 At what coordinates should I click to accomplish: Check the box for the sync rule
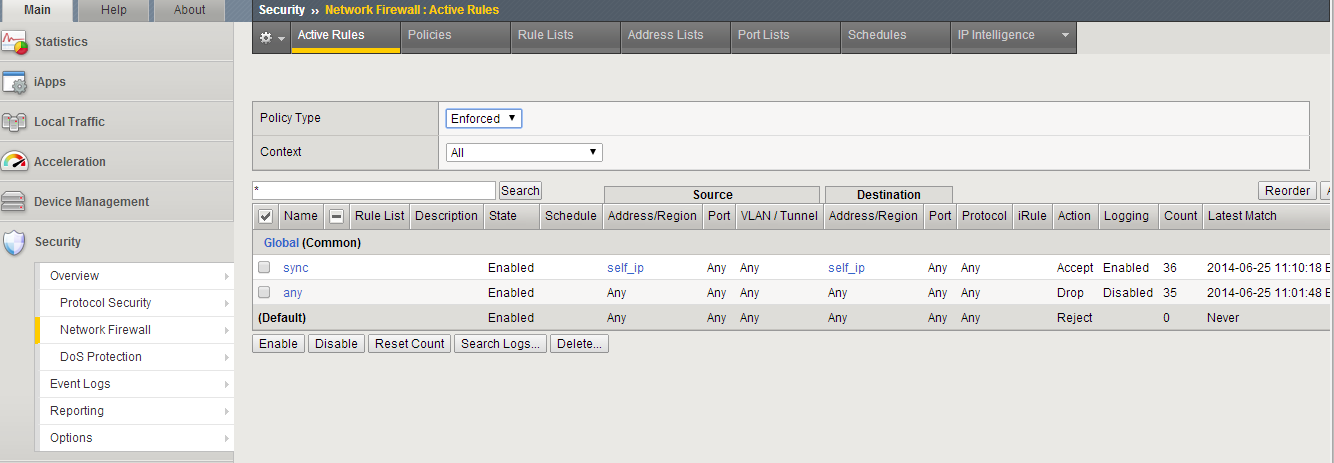click(x=264, y=268)
